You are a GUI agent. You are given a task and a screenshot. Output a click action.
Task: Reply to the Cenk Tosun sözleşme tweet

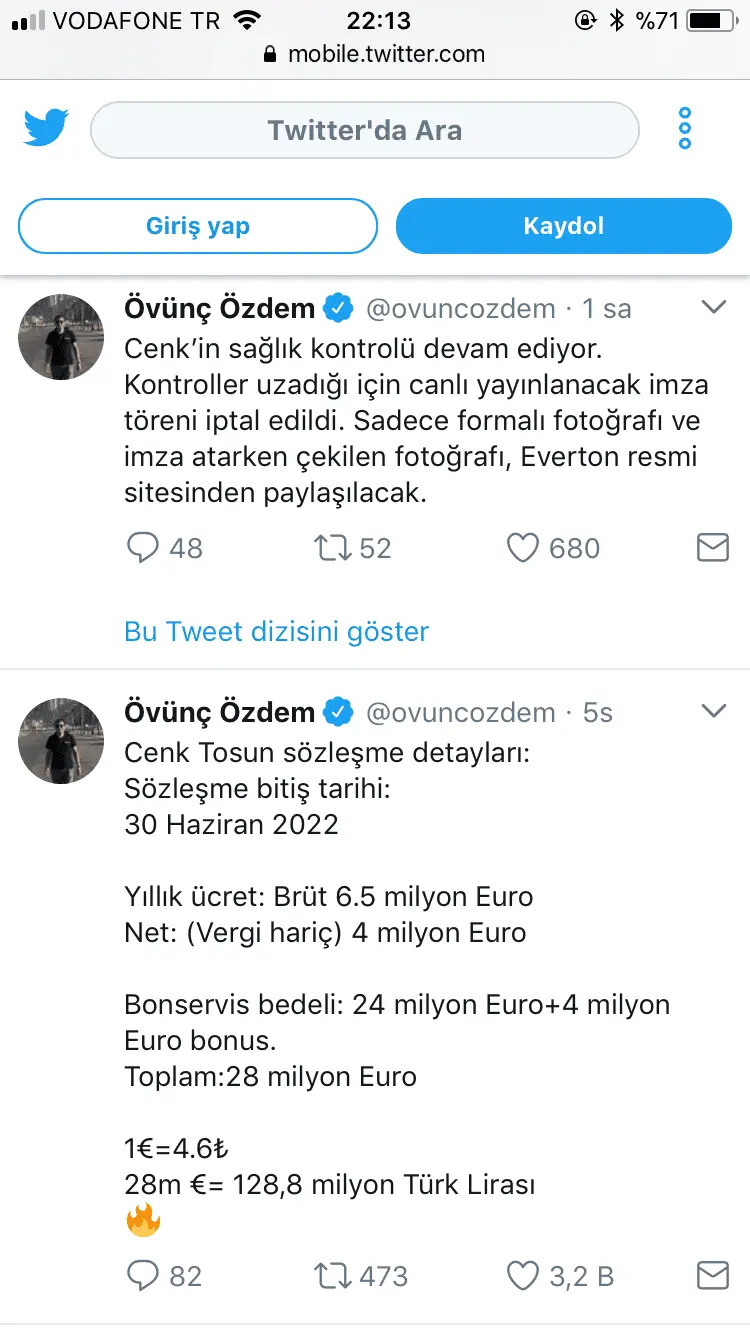coord(145,1275)
